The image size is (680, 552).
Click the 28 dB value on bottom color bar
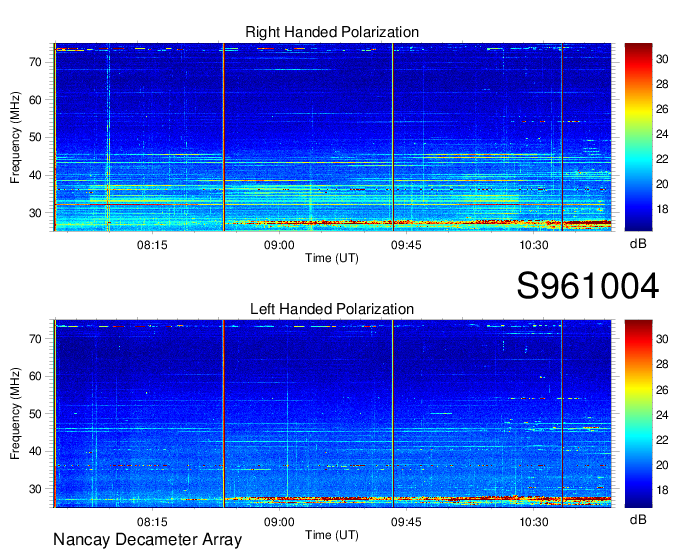[x=662, y=364]
